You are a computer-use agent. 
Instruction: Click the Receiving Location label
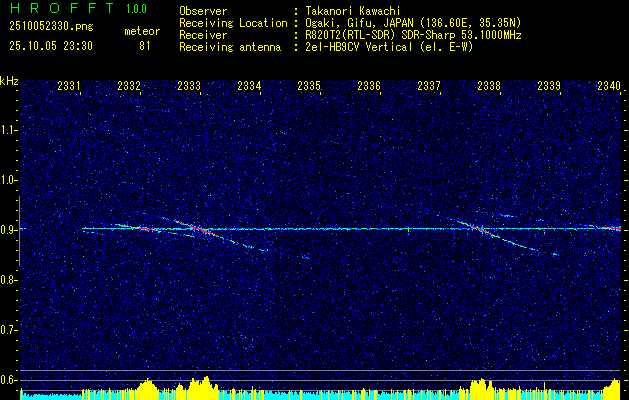[233, 23]
